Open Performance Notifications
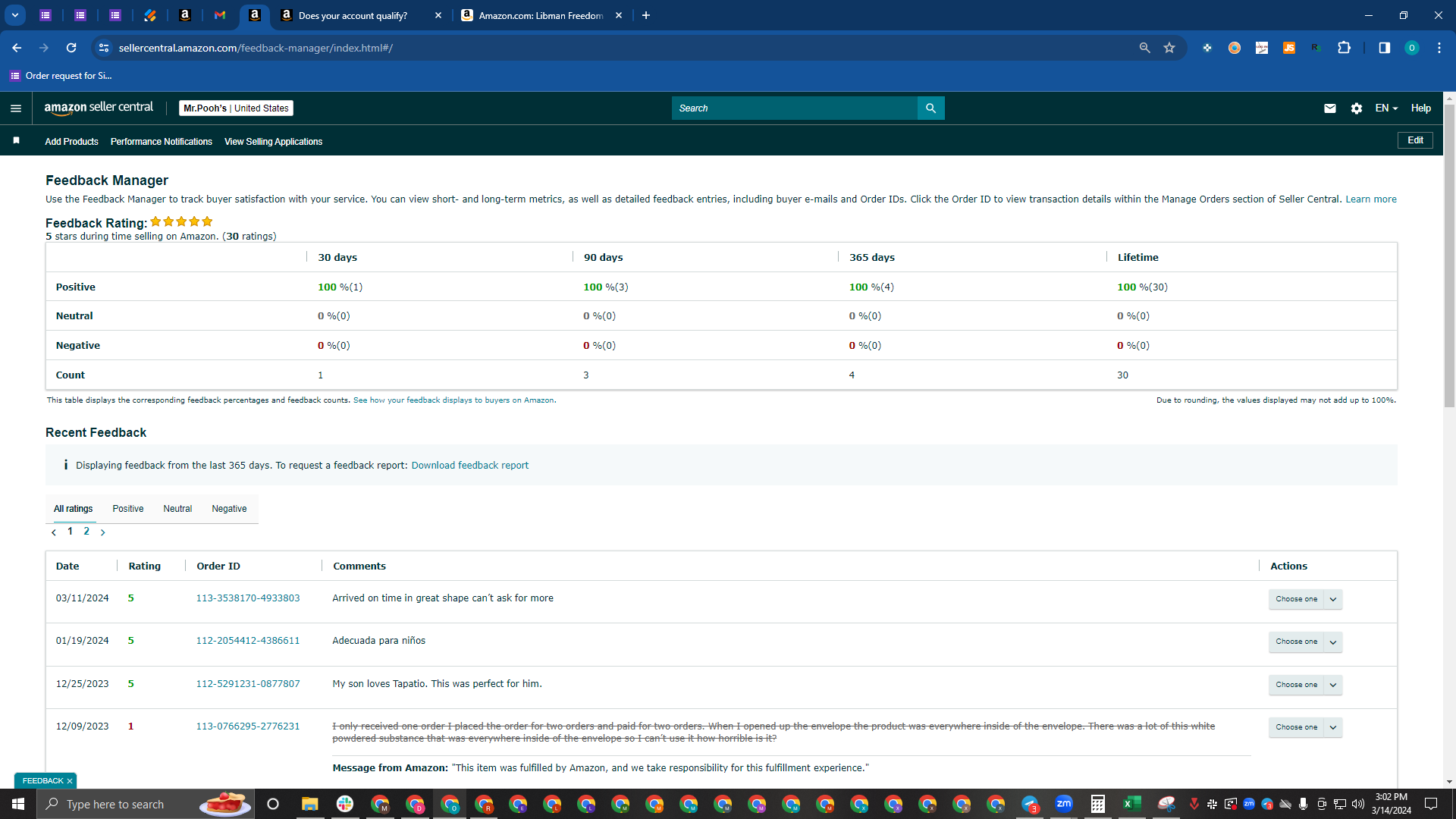The width and height of the screenshot is (1456, 819). click(162, 142)
